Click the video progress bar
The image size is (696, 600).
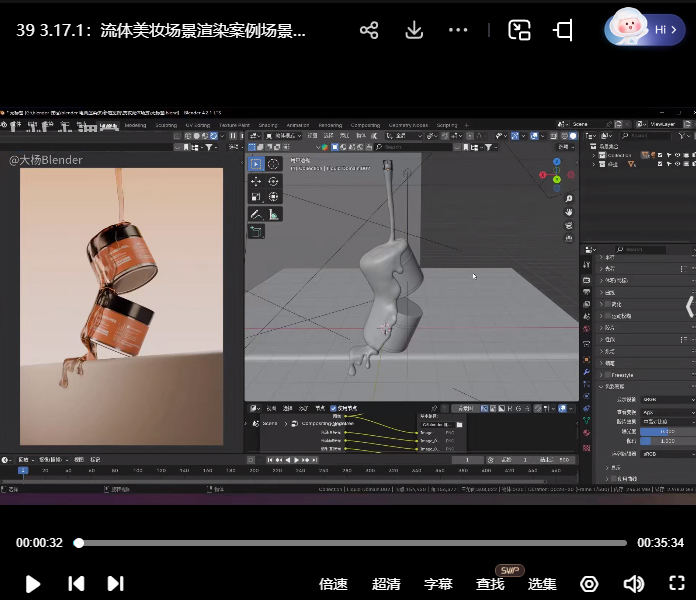pyautogui.click(x=350, y=543)
